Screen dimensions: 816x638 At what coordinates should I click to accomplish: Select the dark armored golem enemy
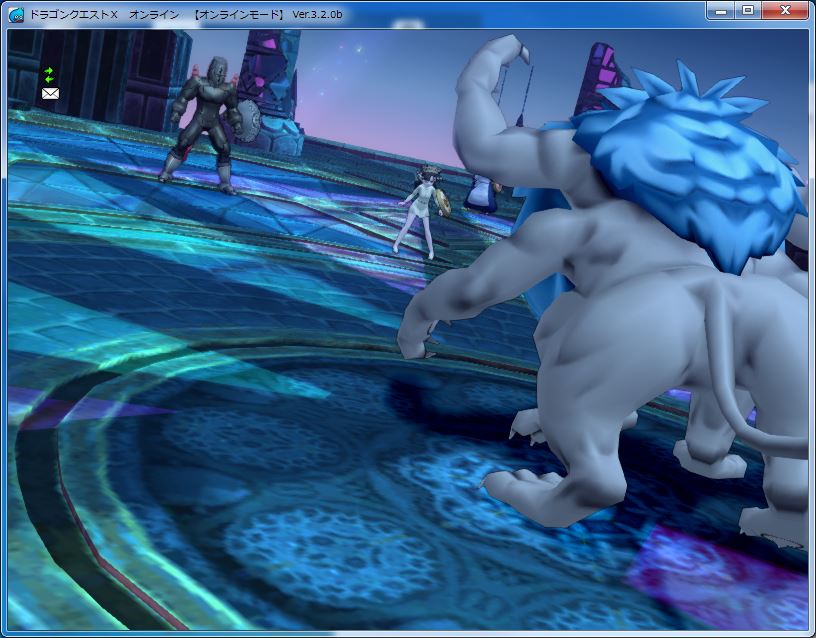click(x=211, y=125)
